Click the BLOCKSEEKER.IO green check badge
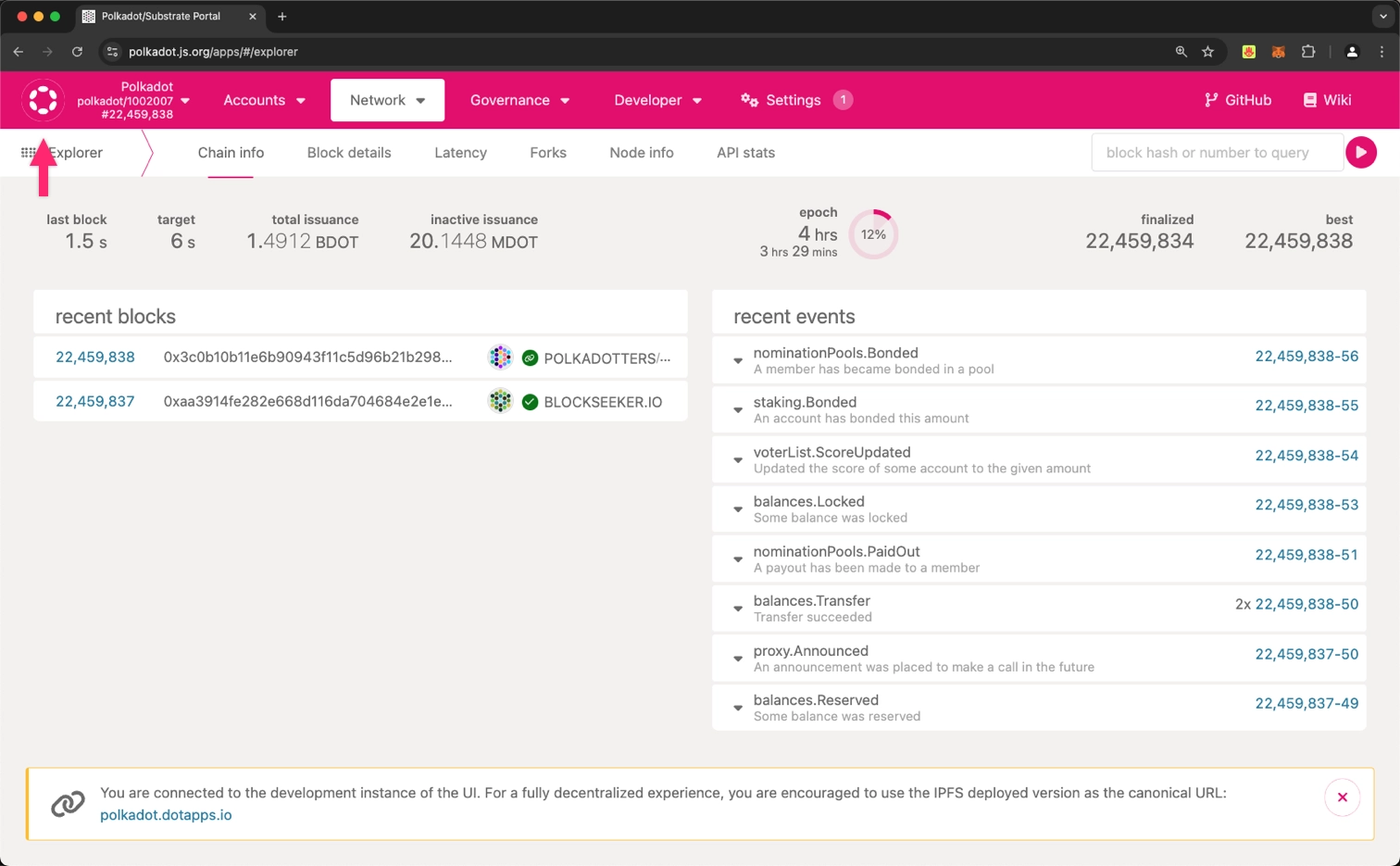The width and height of the screenshot is (1400, 866). 530,402
